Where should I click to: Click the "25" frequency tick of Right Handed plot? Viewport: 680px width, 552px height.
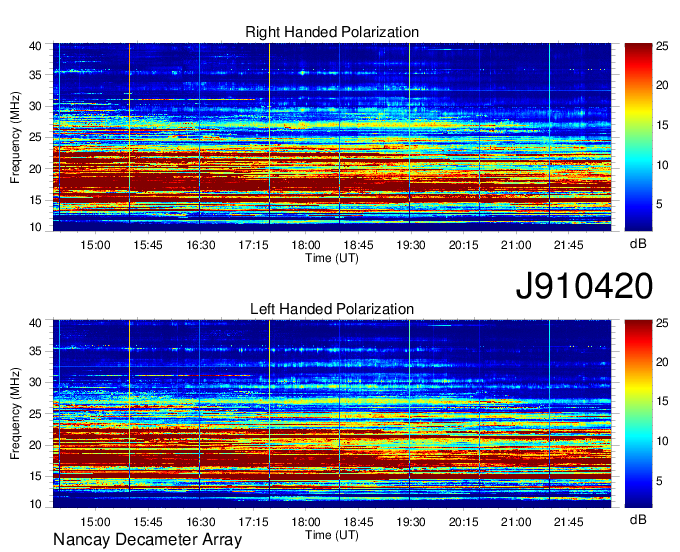tap(36, 137)
